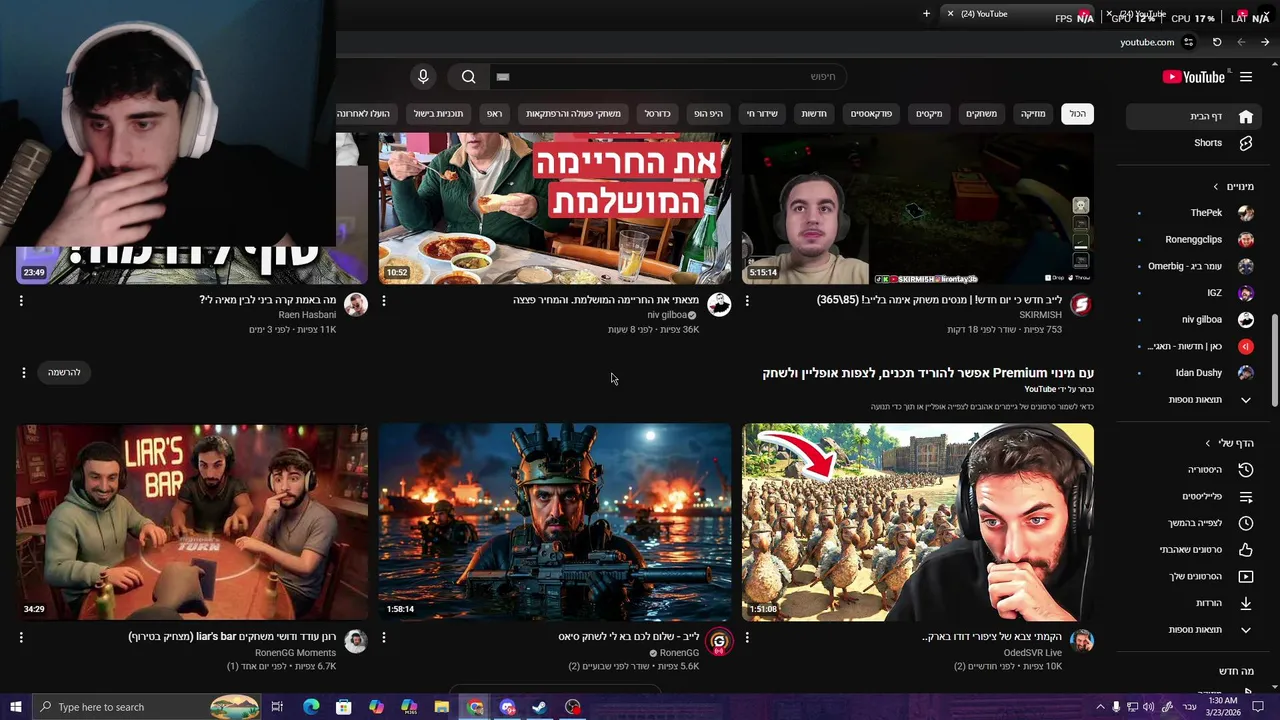The image size is (1280, 720).
Task: Select the משחקי פעולה והרפתקאות chip
Action: click(573, 114)
